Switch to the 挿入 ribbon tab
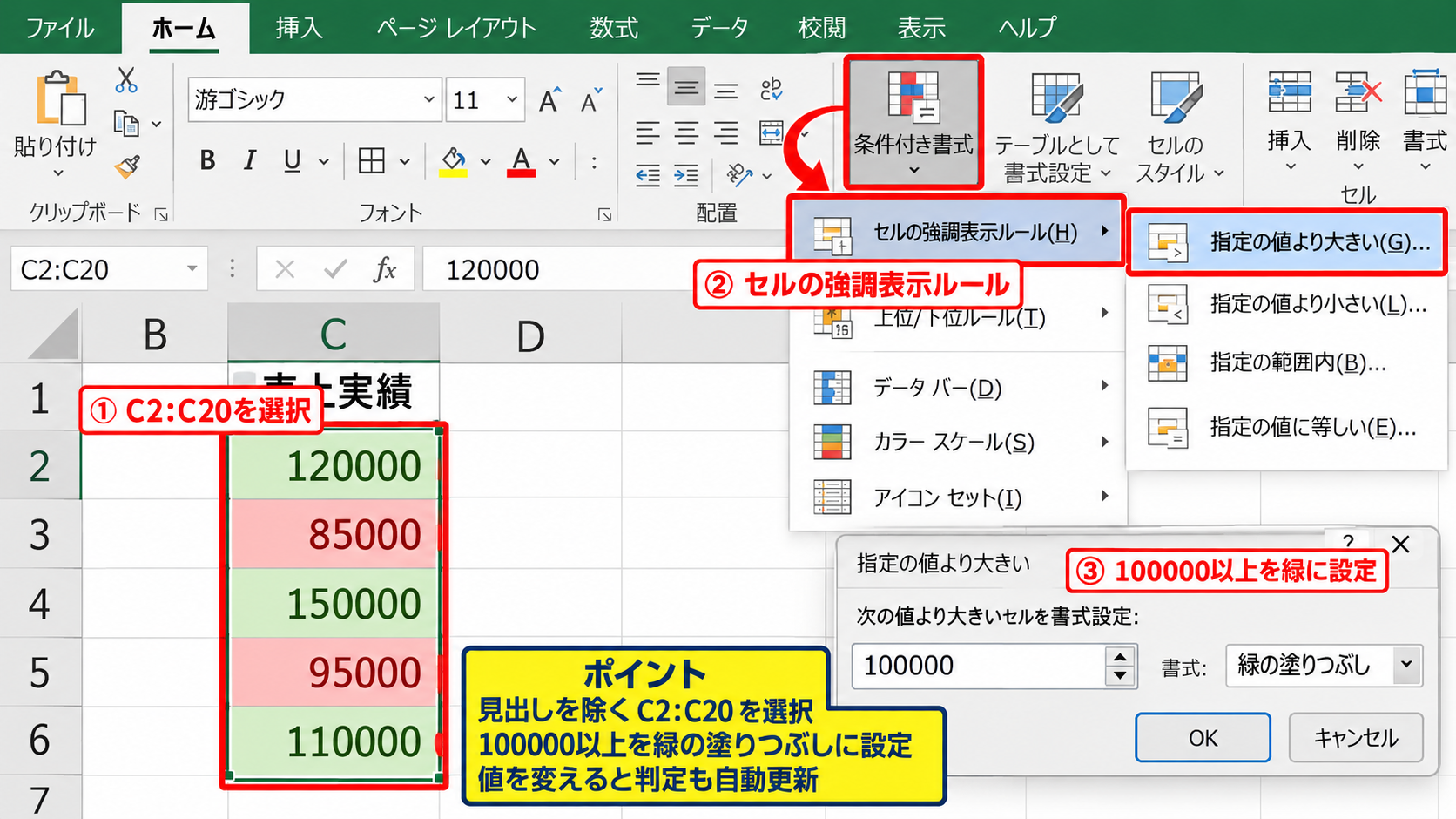Screen dimensions: 1456x819 (299, 28)
